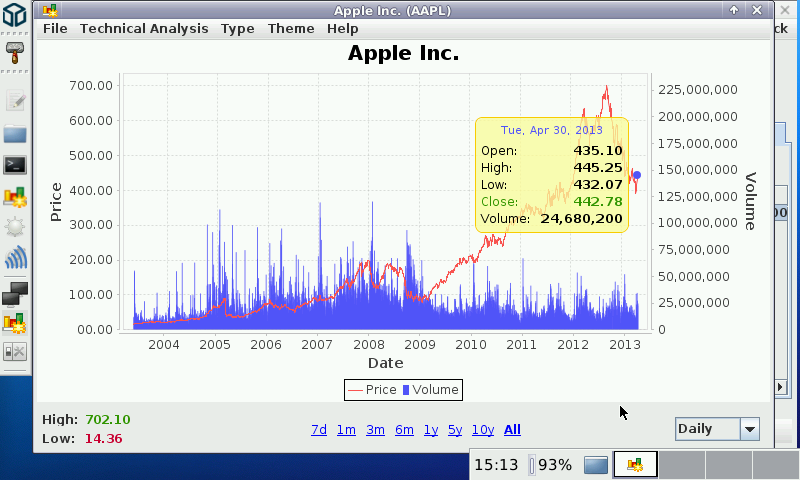
Task: Launch stock chart app icon below terminal
Action: tap(15, 197)
